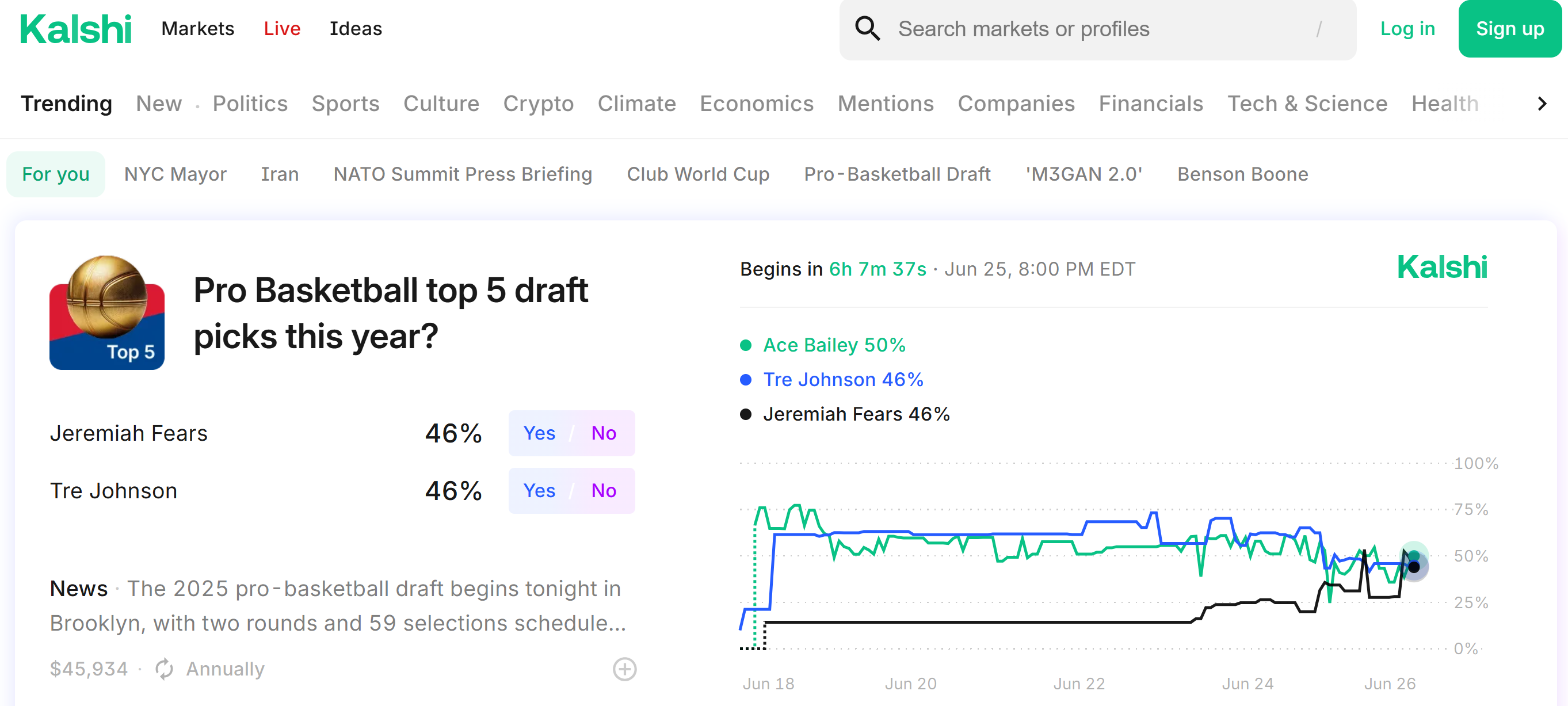The width and height of the screenshot is (1568, 706).
Task: Select the Club World Cup chip
Action: [698, 174]
